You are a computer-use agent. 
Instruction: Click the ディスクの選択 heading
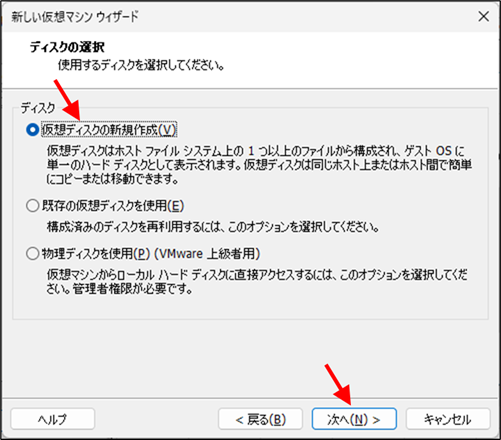[67, 47]
